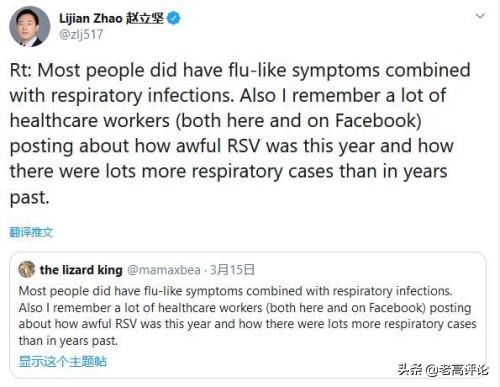500x387 pixels.
Task: Open the lizard king profile name
Action: [x=81, y=270]
